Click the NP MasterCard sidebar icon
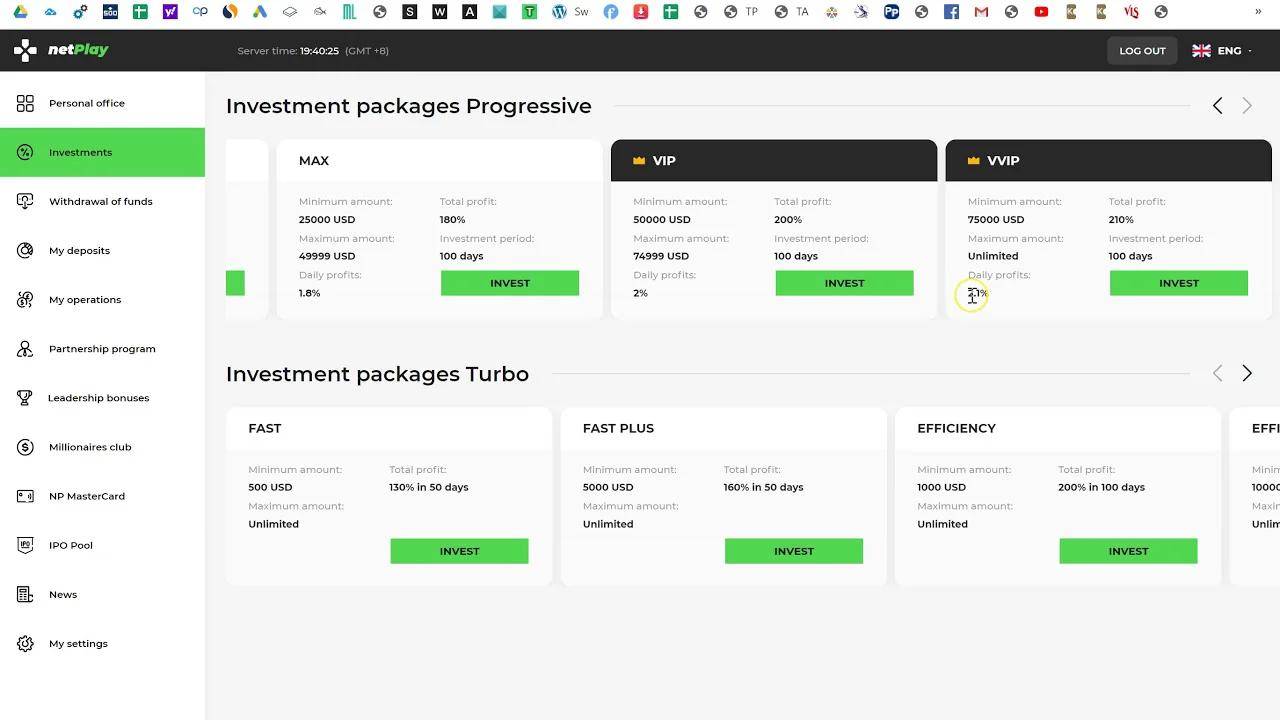This screenshot has width=1280, height=720. pos(25,496)
